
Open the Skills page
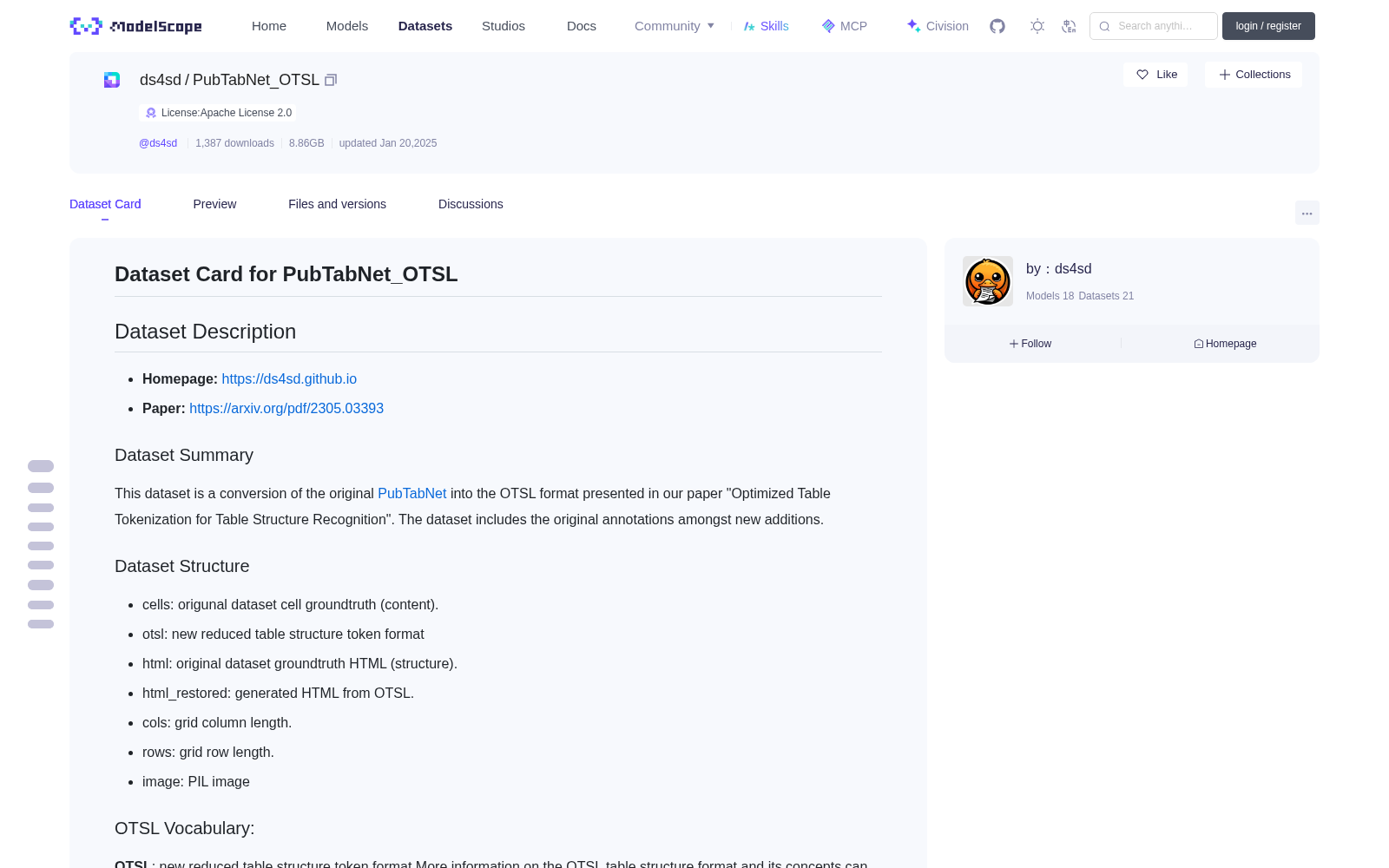[x=766, y=26]
